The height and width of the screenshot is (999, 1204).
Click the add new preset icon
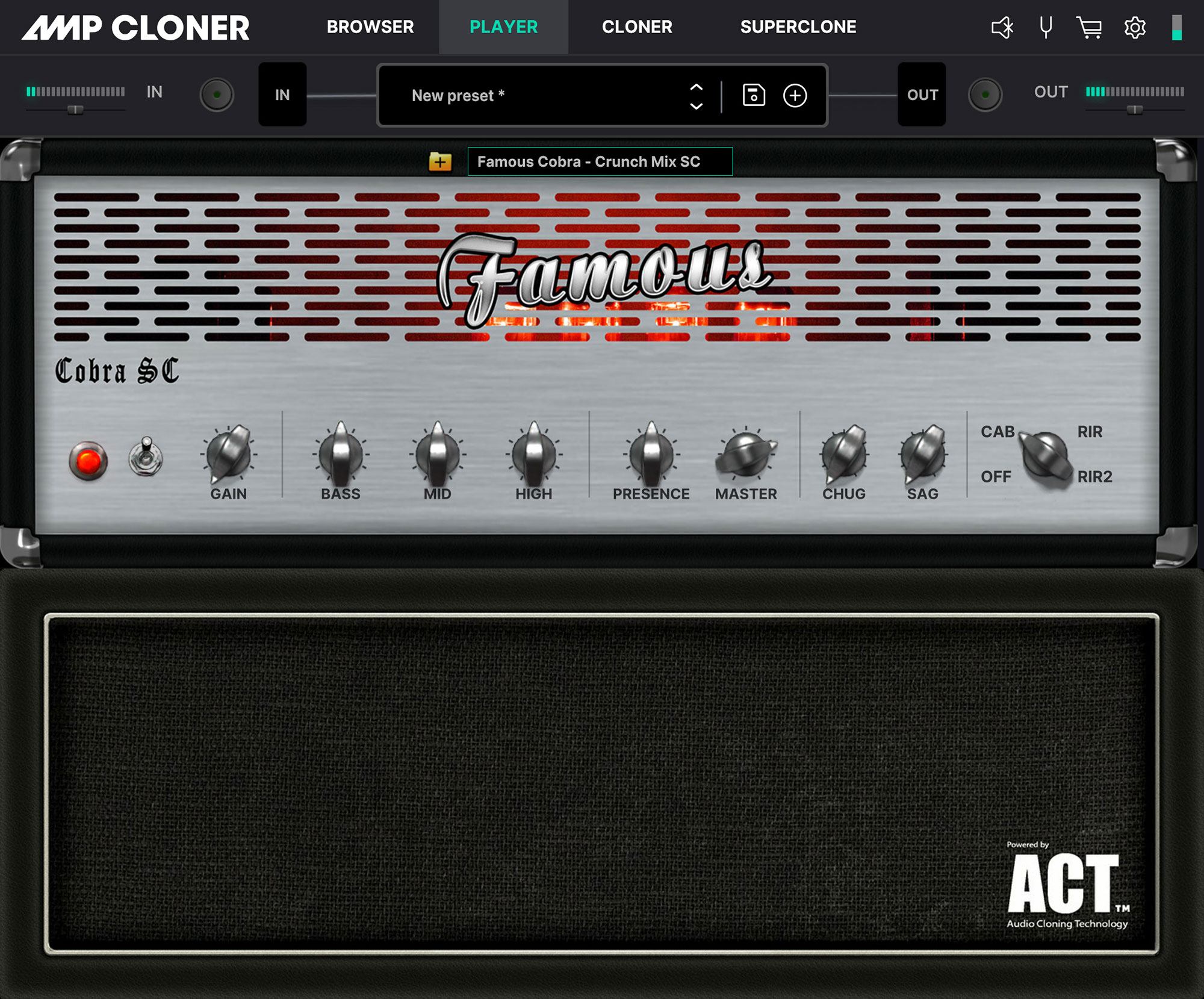click(x=795, y=95)
